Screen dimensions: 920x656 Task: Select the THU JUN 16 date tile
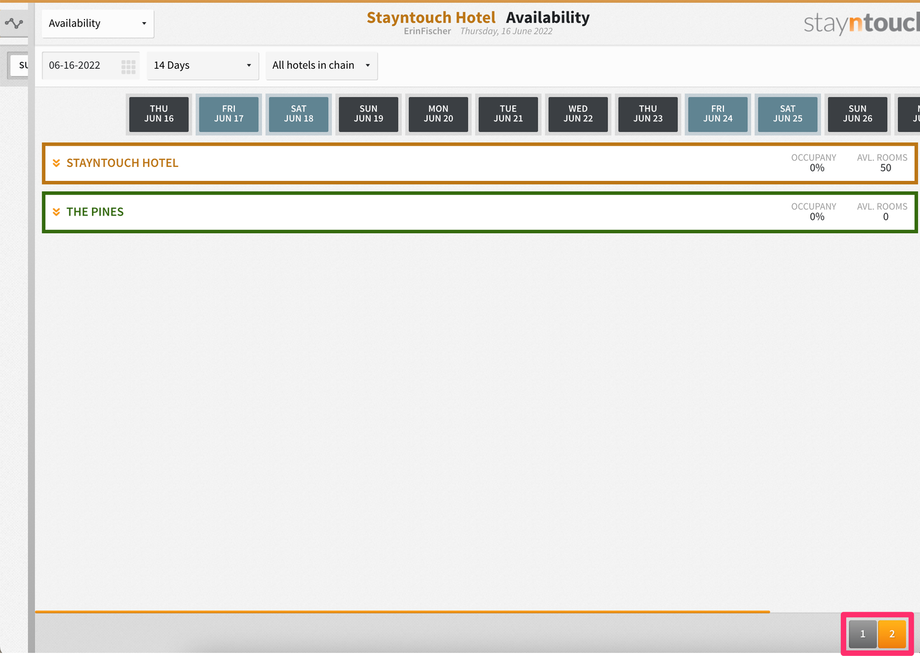(x=159, y=114)
